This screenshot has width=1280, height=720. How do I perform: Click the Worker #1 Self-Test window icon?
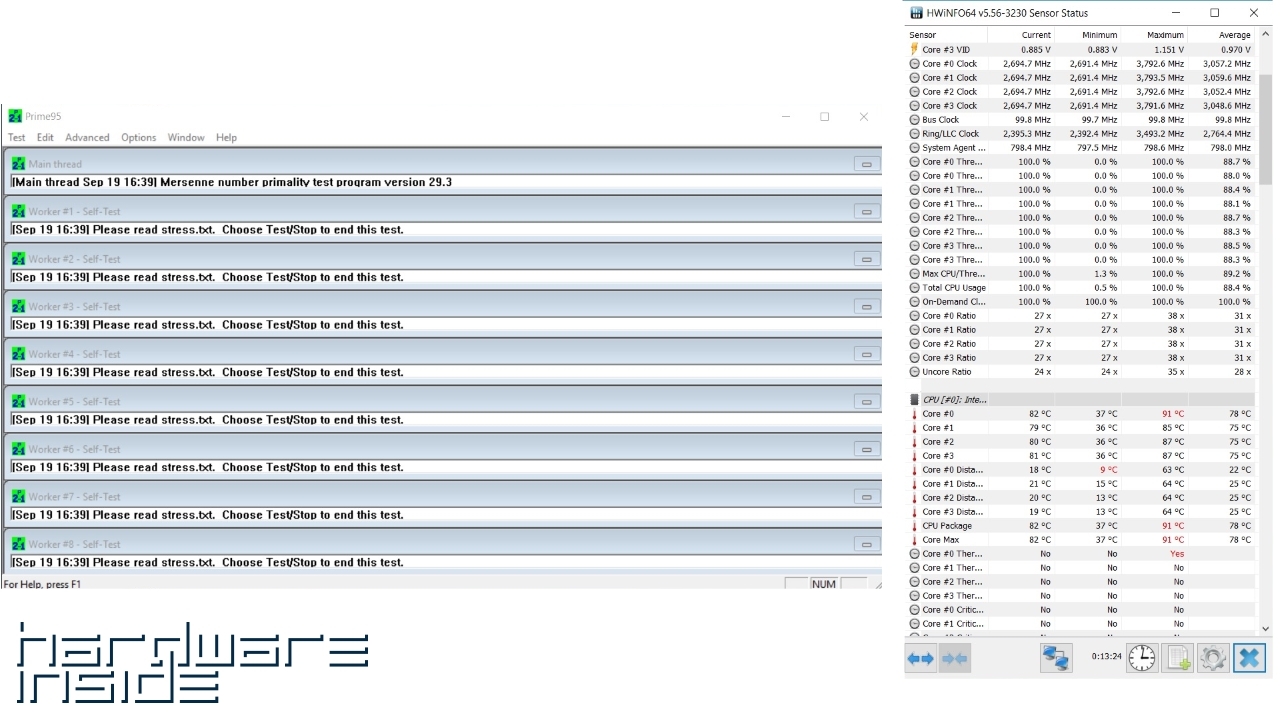tap(18, 211)
